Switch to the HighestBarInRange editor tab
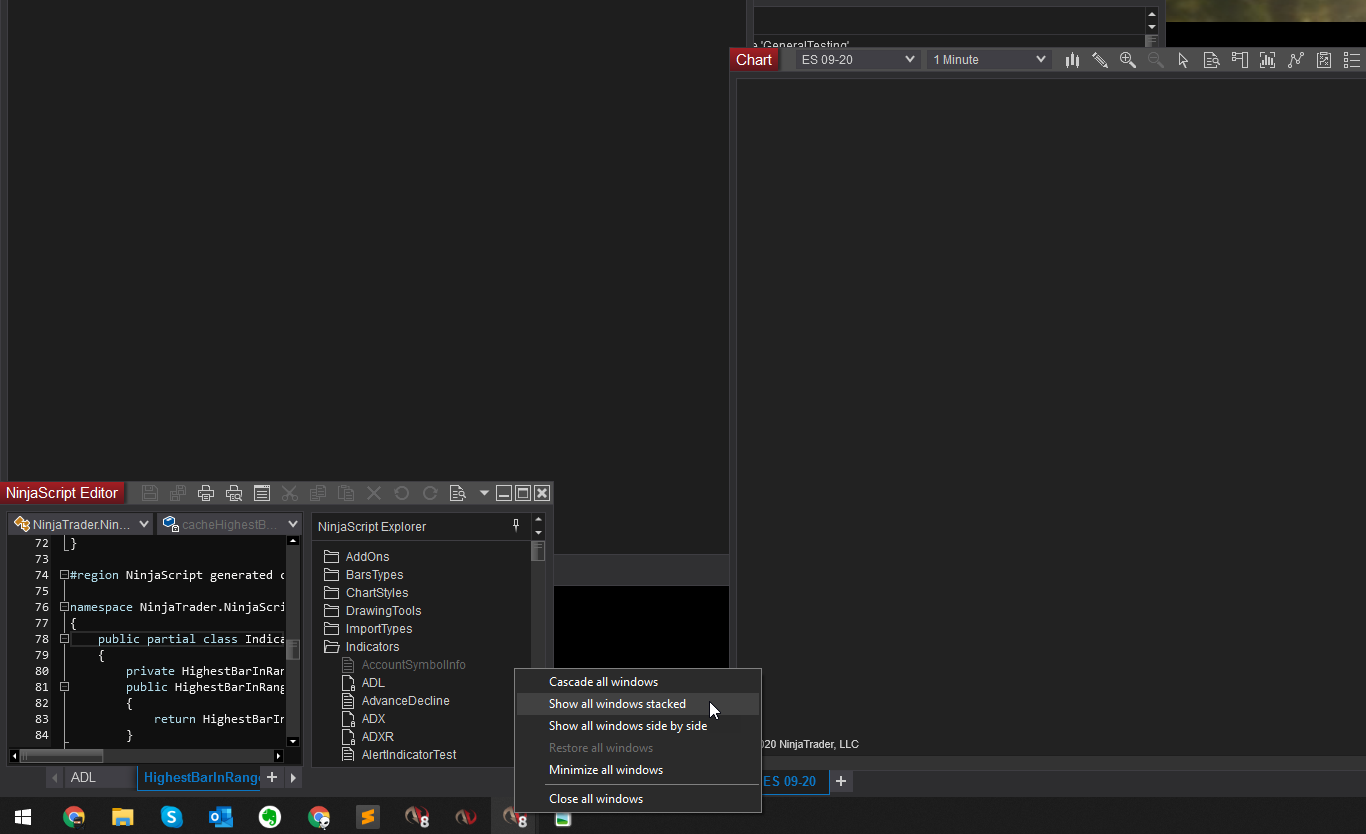 199,777
